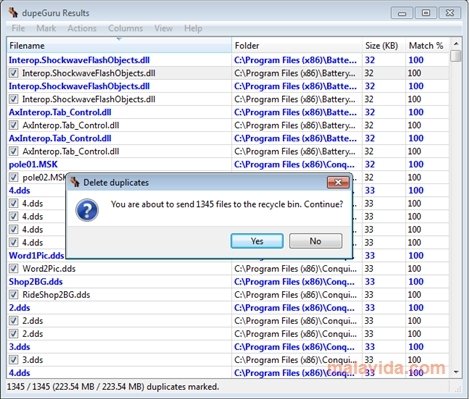Image resolution: width=469 pixels, height=399 pixels.
Task: Open the Mark menu
Action: (46, 28)
